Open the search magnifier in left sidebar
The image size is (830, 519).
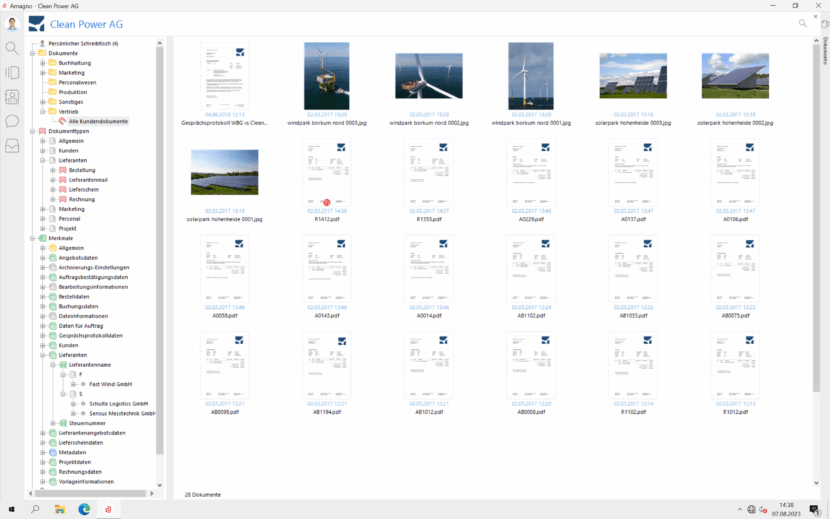(12, 48)
